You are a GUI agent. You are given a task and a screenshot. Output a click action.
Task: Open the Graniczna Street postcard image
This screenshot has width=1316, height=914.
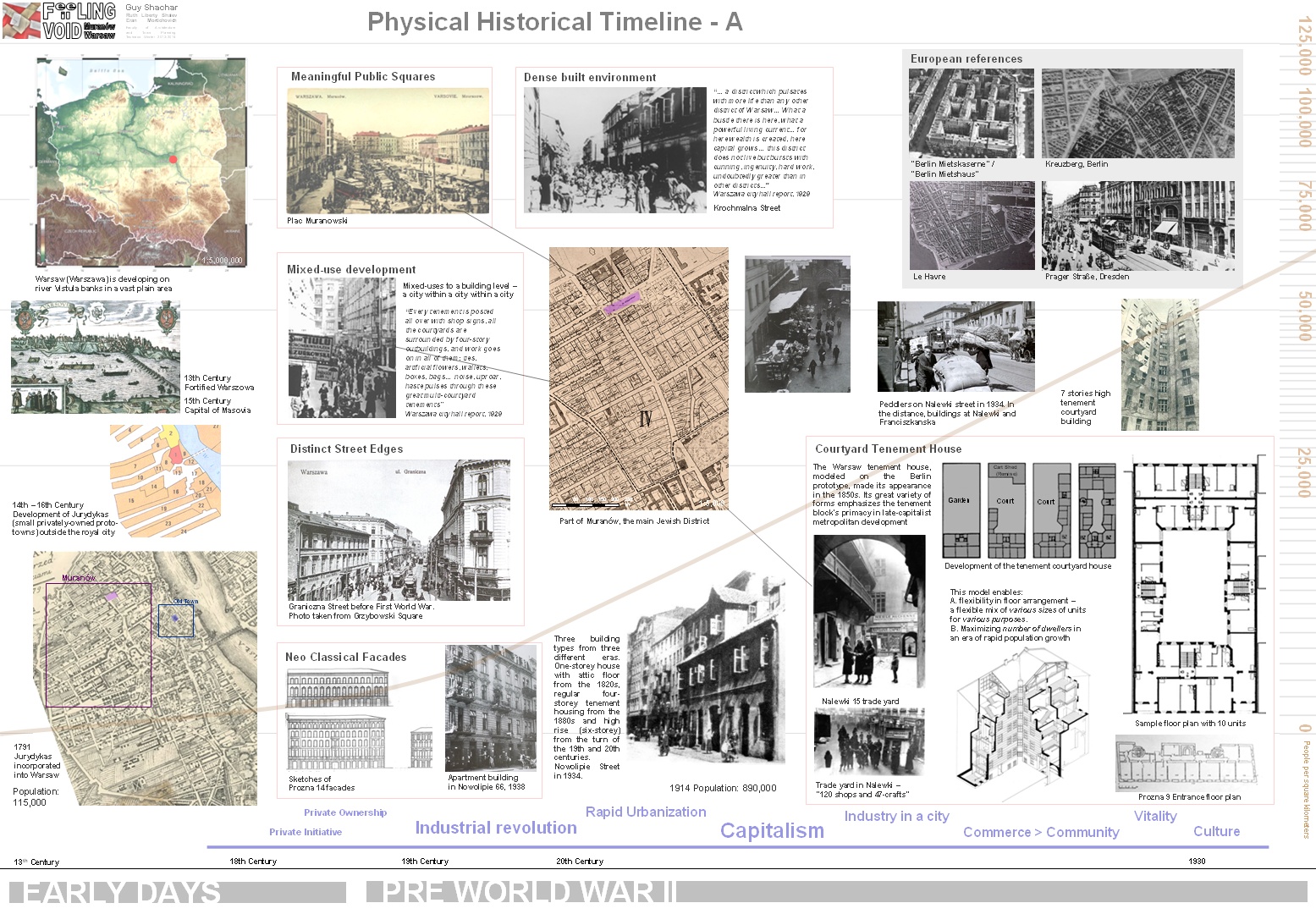399,530
